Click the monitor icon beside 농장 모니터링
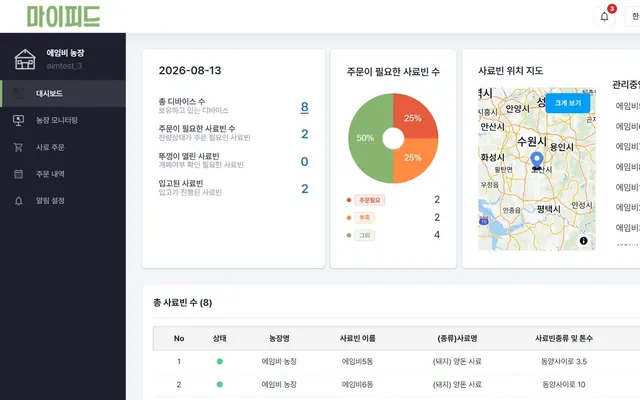Screen dimensions: 640x400 point(18,120)
